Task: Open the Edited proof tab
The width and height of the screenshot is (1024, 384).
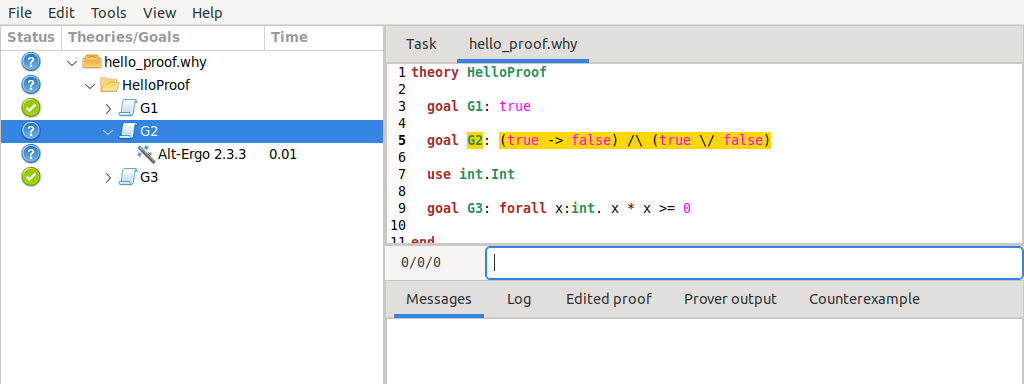Action: tap(609, 299)
